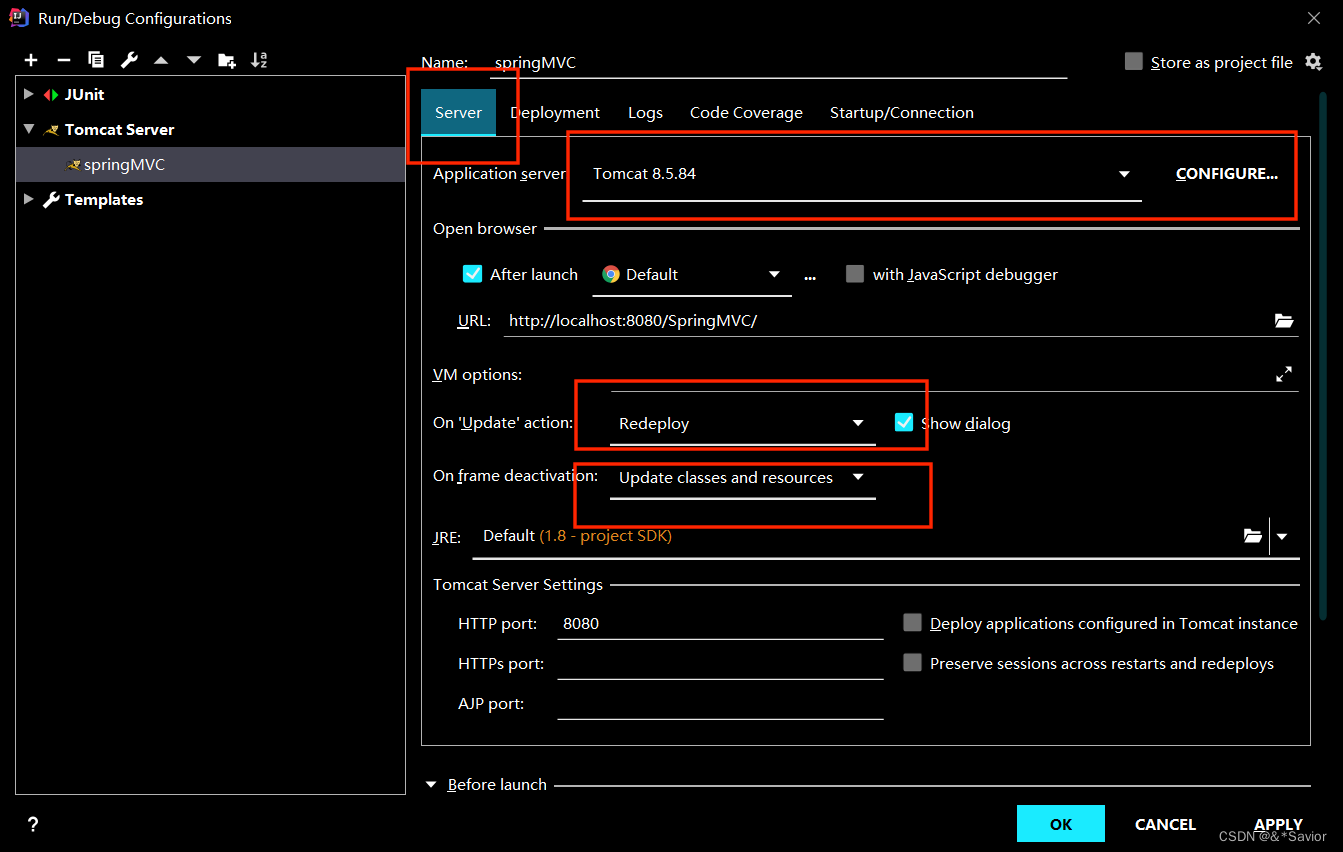Uncheck After launch checkbox

point(473,274)
